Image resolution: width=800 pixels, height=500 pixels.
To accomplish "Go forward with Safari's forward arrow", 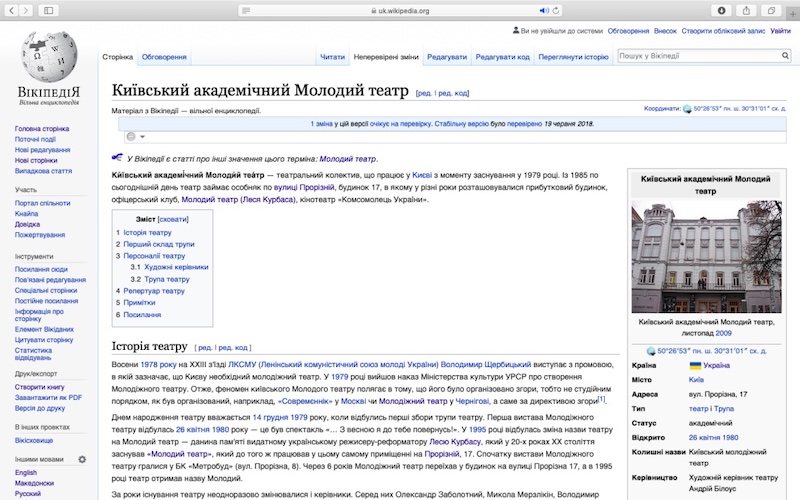I will point(26,10).
